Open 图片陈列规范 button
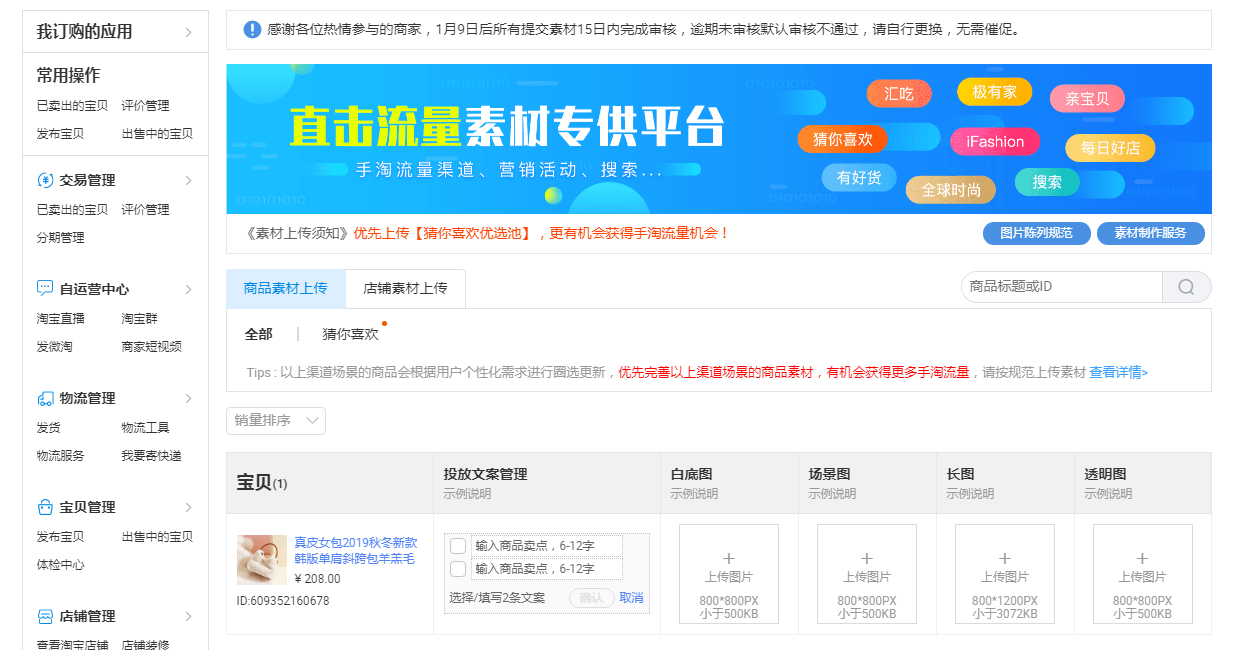1241x650 pixels. 1036,233
